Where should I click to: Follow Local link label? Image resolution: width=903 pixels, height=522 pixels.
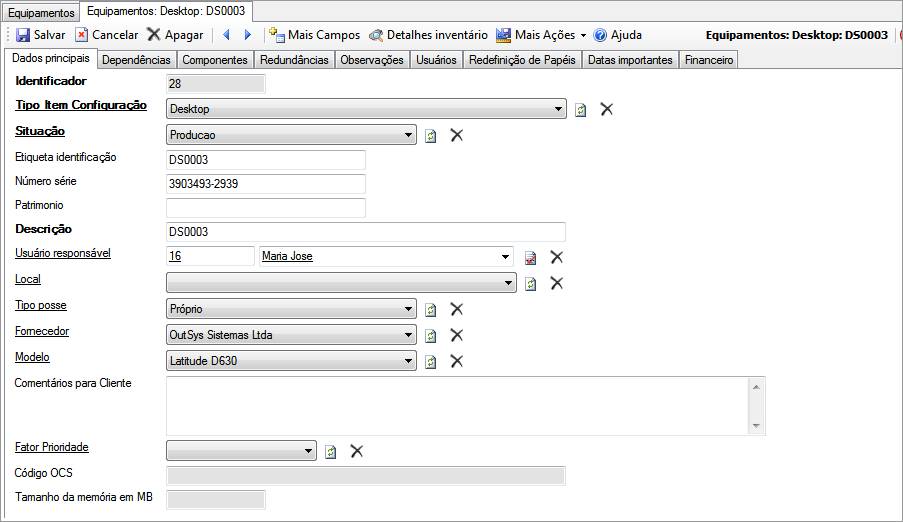click(x=28, y=279)
